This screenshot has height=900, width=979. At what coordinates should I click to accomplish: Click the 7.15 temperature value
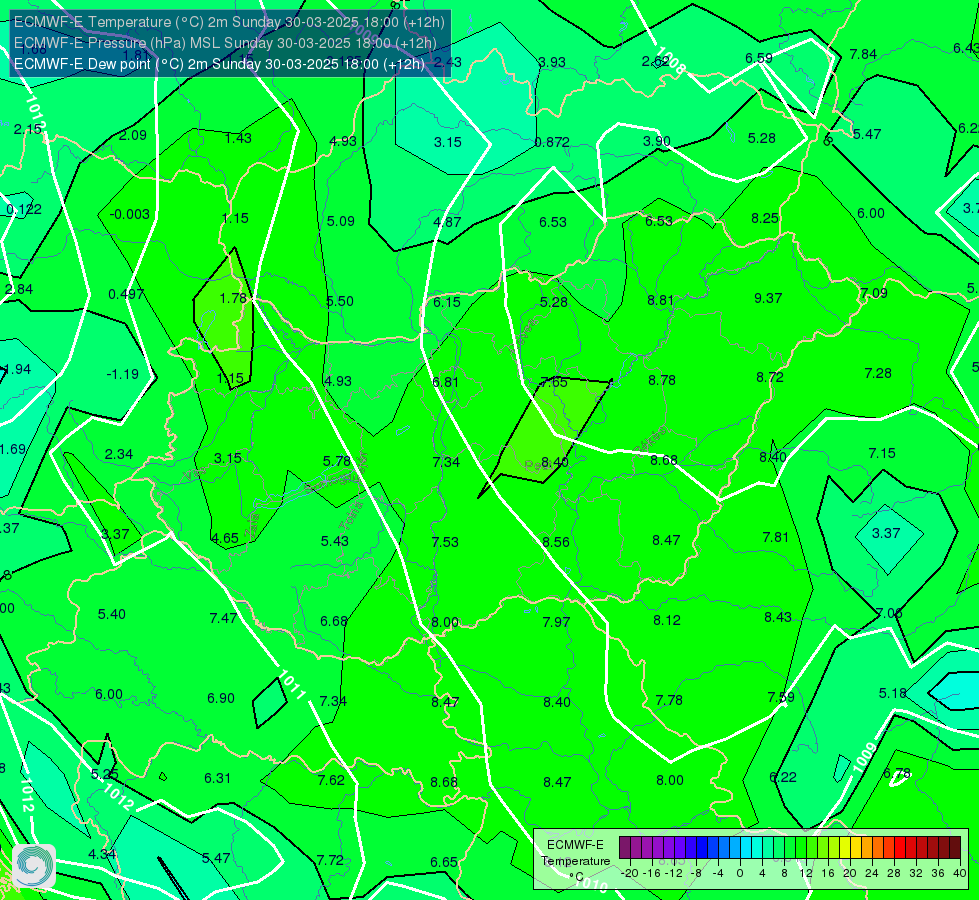(x=882, y=453)
